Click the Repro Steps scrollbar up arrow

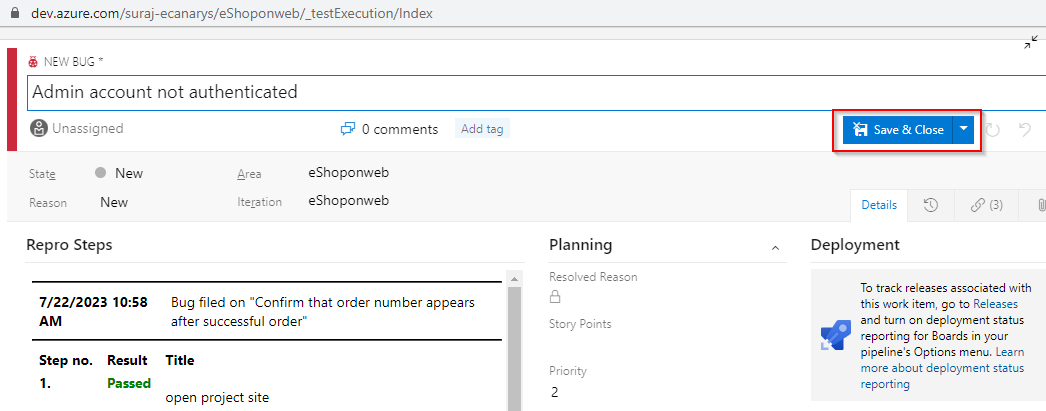(x=513, y=279)
